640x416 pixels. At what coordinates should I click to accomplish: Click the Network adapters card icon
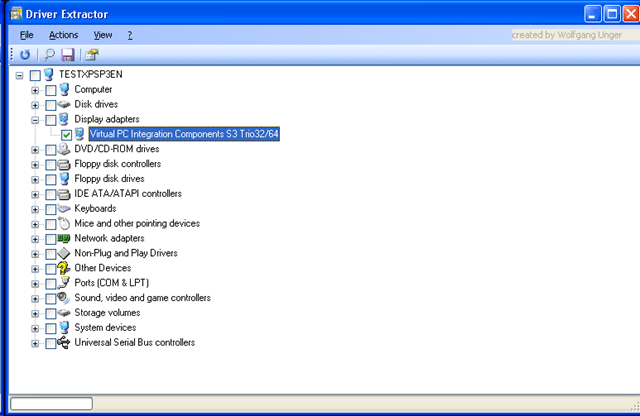tap(64, 238)
